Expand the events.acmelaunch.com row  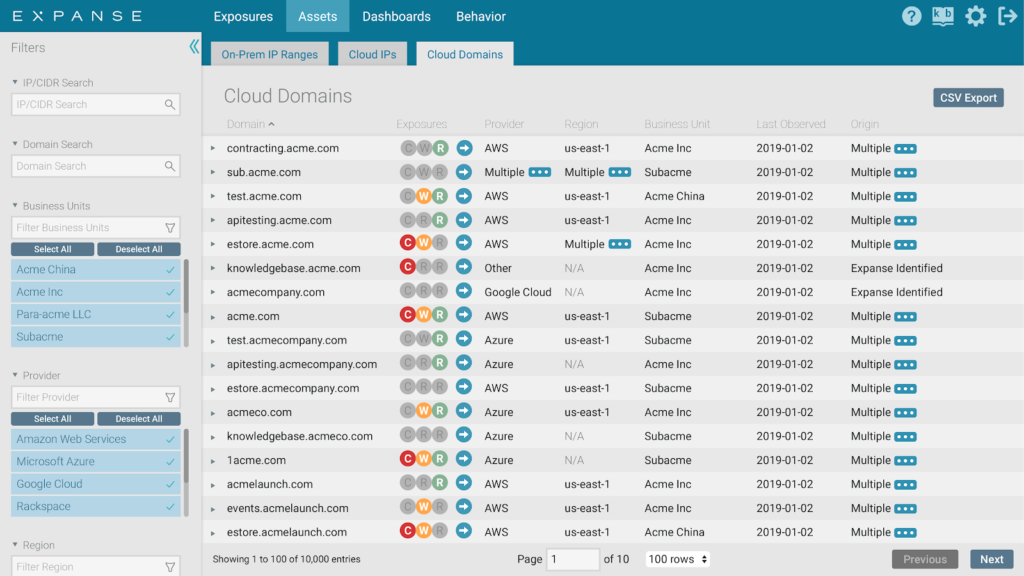213,508
